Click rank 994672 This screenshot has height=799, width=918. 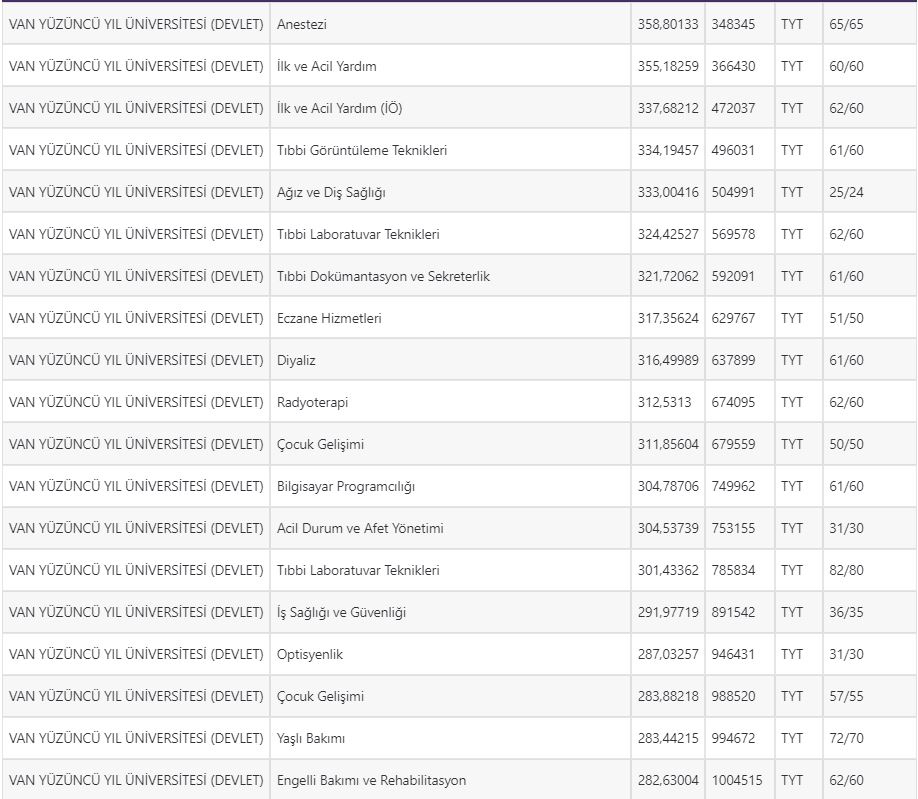pos(733,739)
